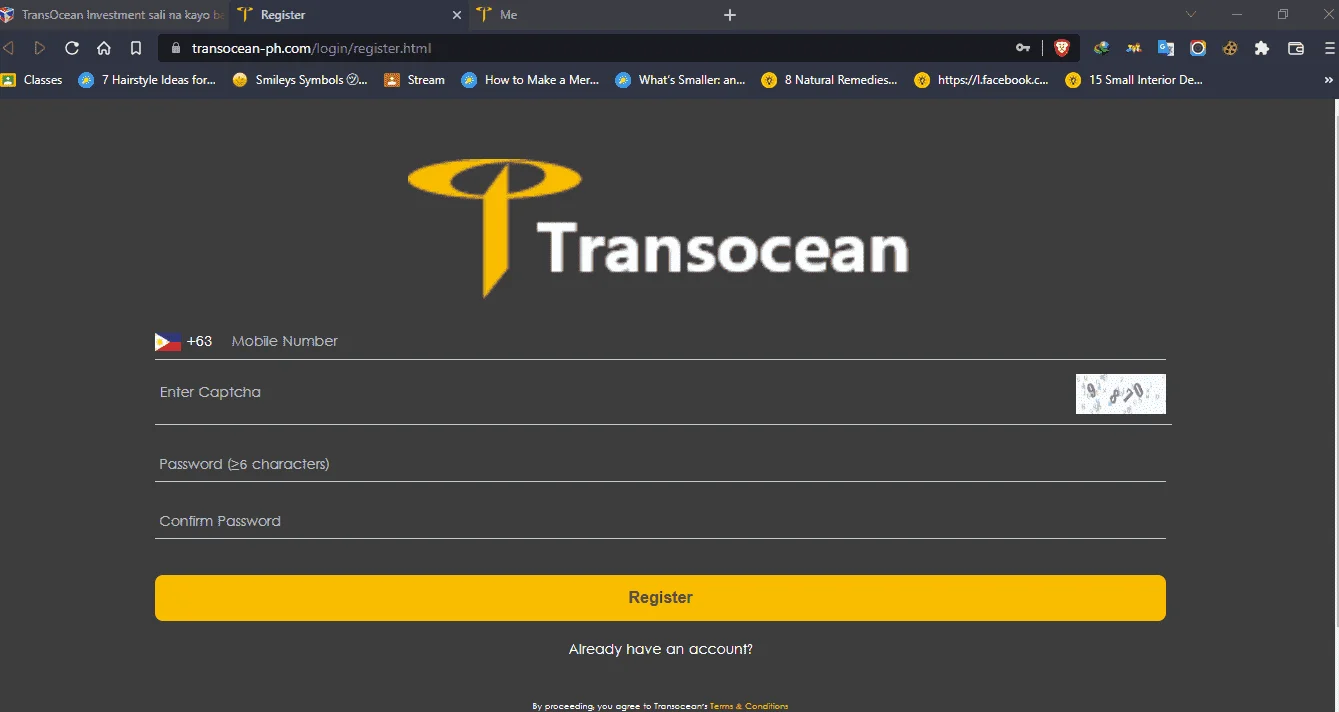Screen dimensions: 1339x712
Task: Show more bookmarks with the chevron
Action: point(1330,80)
